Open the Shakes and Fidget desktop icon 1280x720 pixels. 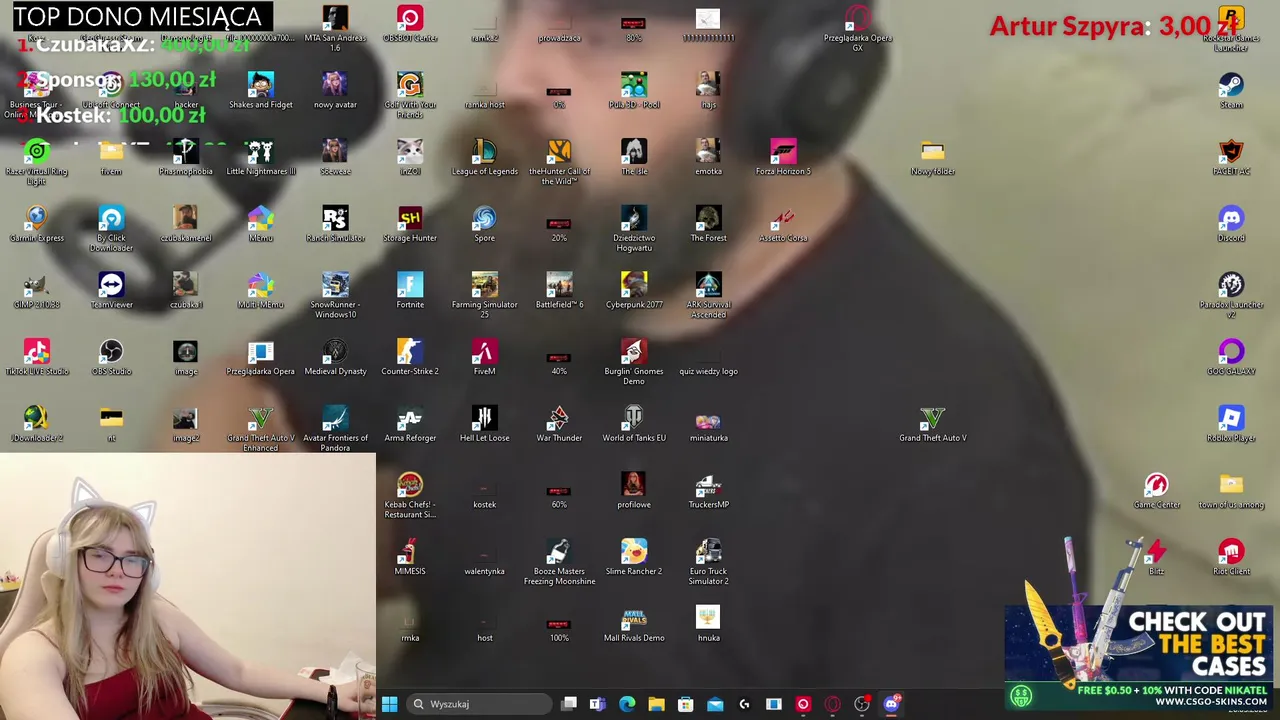click(260, 90)
